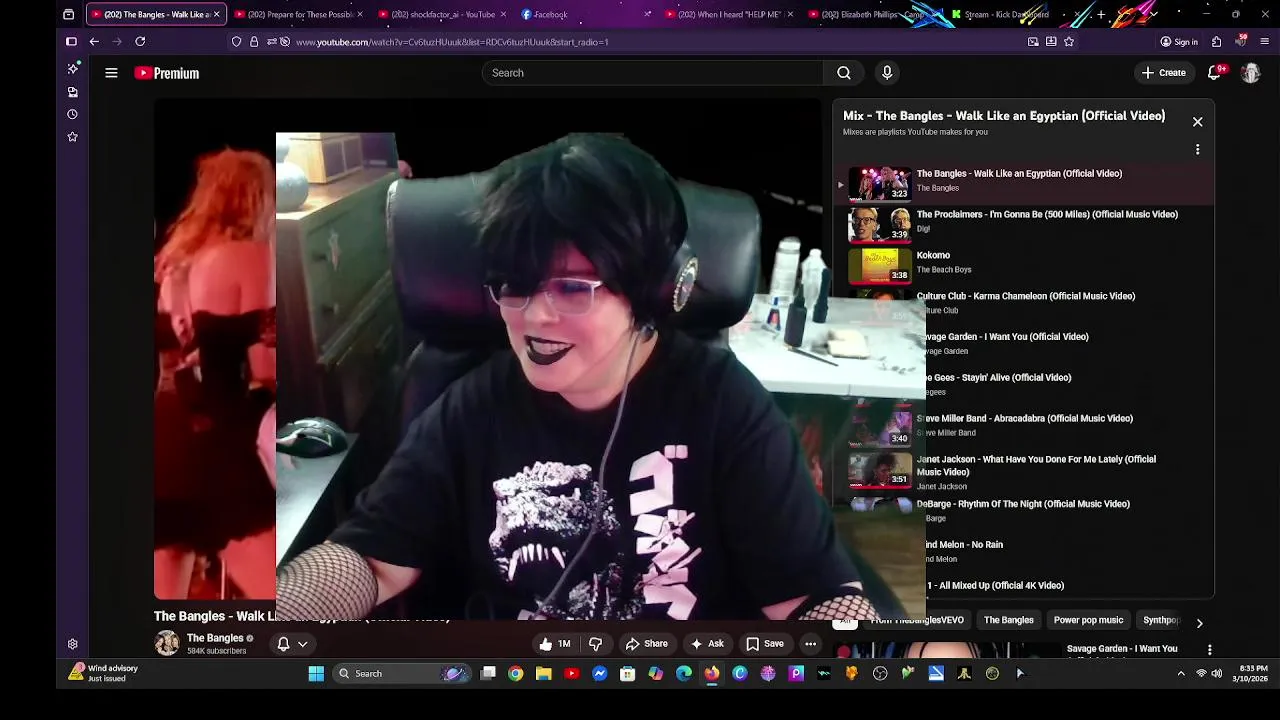The width and height of the screenshot is (1280, 720).
Task: Open more actions ellipsis under the video
Action: [811, 644]
